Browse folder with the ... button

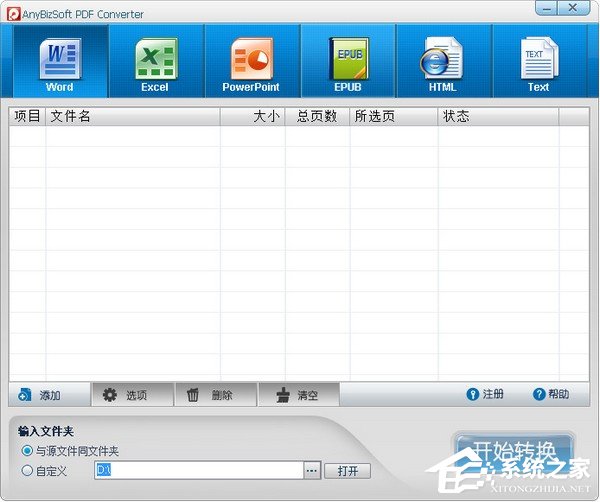(x=312, y=470)
